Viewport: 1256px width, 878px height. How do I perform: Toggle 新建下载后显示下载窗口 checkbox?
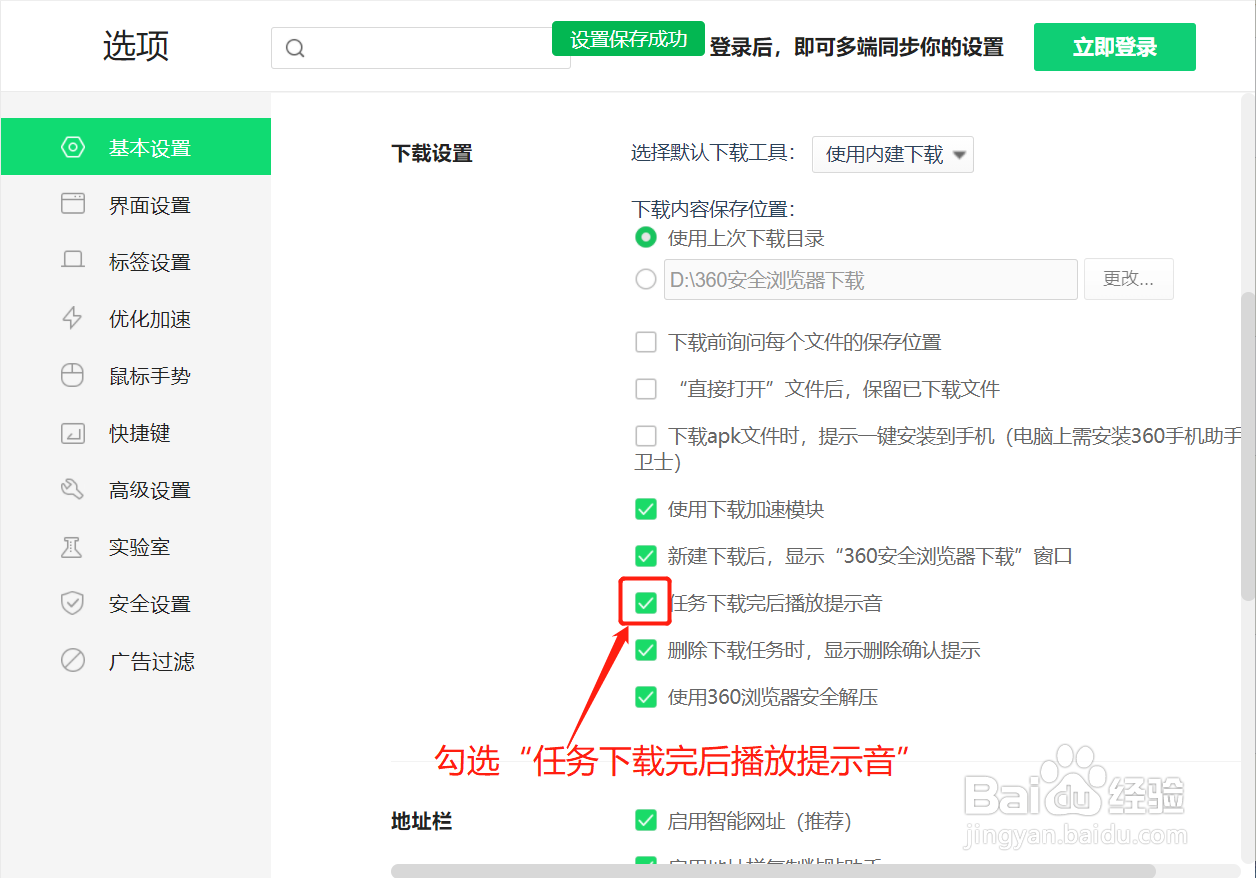point(646,556)
